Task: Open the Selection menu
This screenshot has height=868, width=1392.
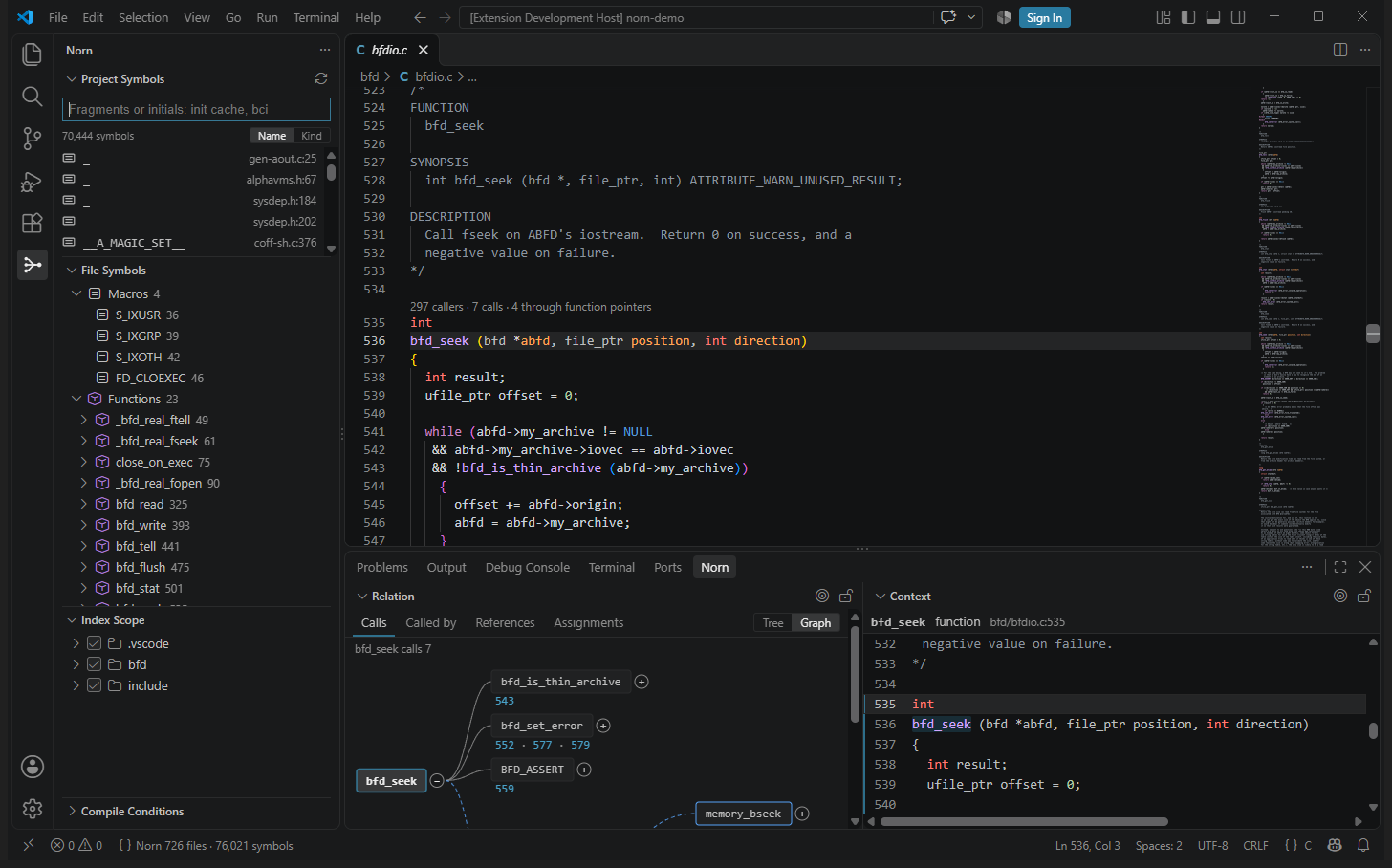Action: [x=143, y=17]
